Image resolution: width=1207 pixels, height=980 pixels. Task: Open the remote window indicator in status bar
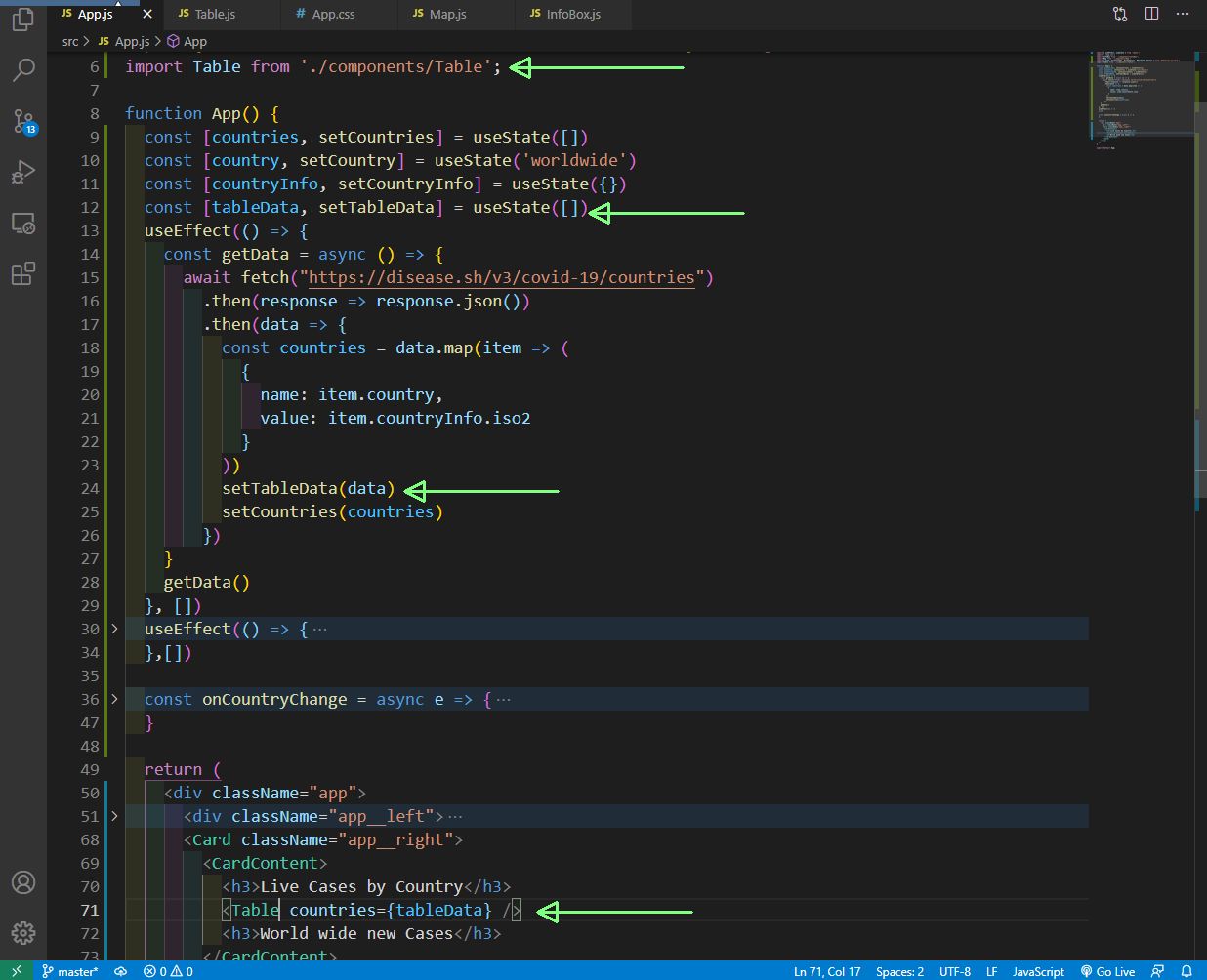coord(16,971)
